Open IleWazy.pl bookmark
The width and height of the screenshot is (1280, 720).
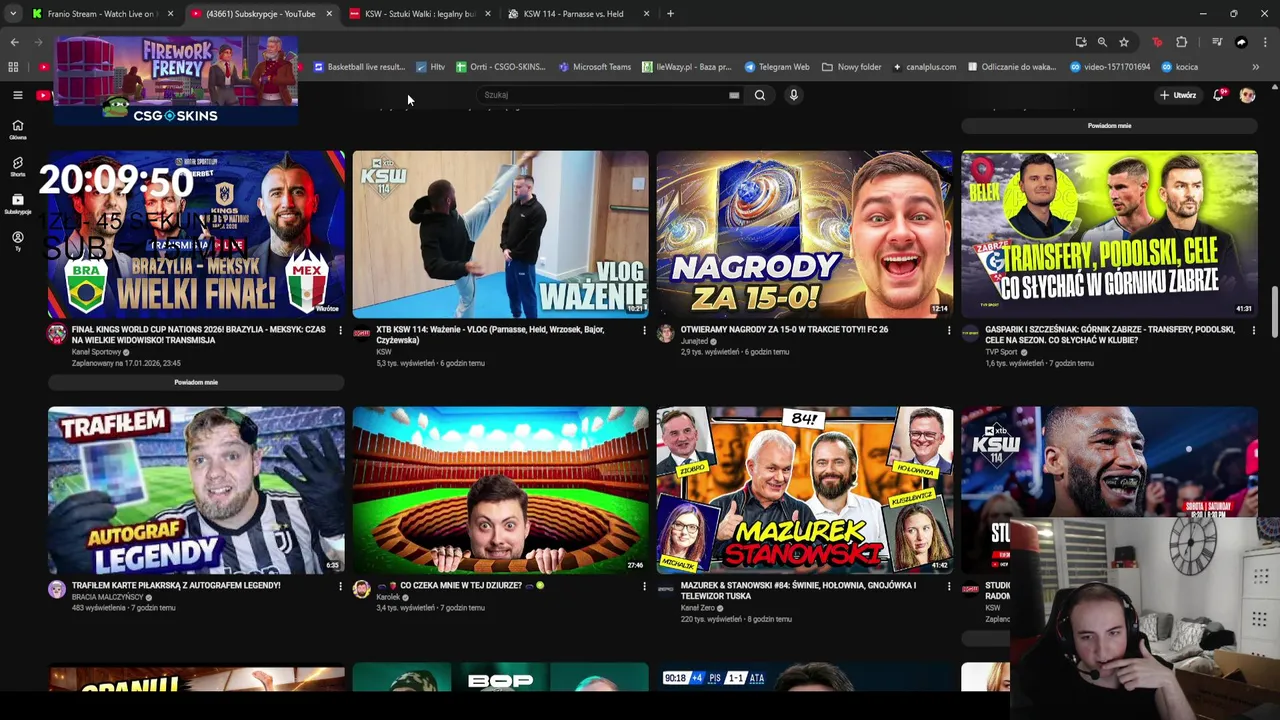click(x=686, y=67)
